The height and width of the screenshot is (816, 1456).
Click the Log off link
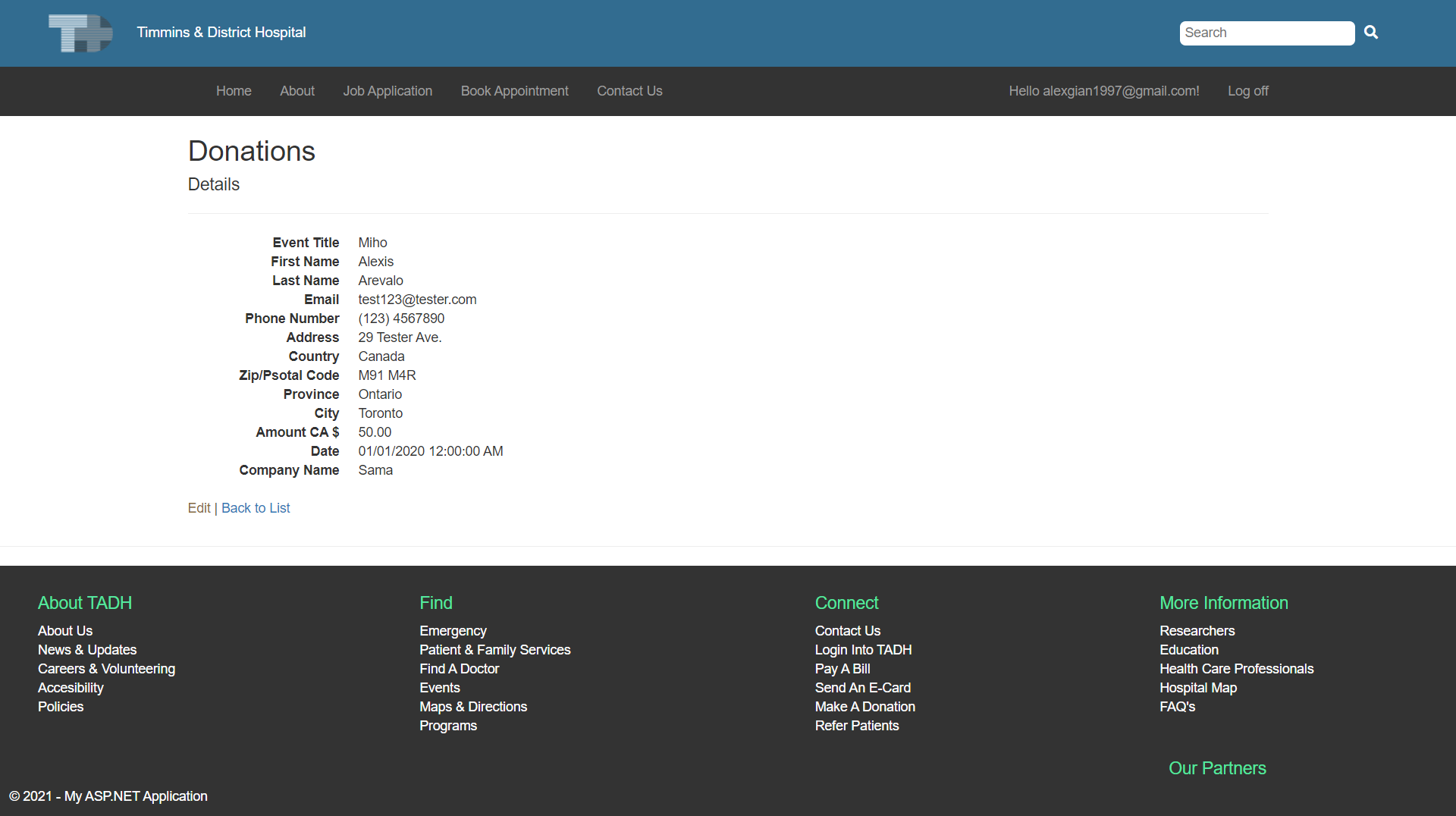1247,91
